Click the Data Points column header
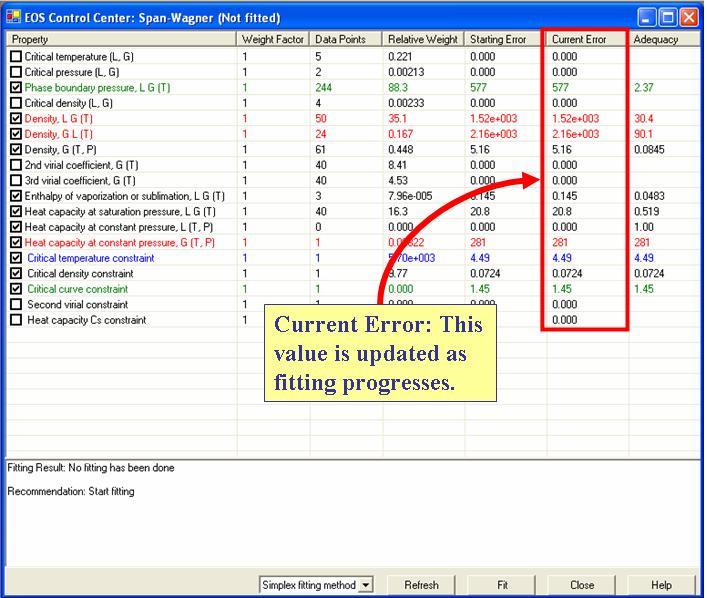Viewport: 707px width, 598px height. (x=346, y=39)
